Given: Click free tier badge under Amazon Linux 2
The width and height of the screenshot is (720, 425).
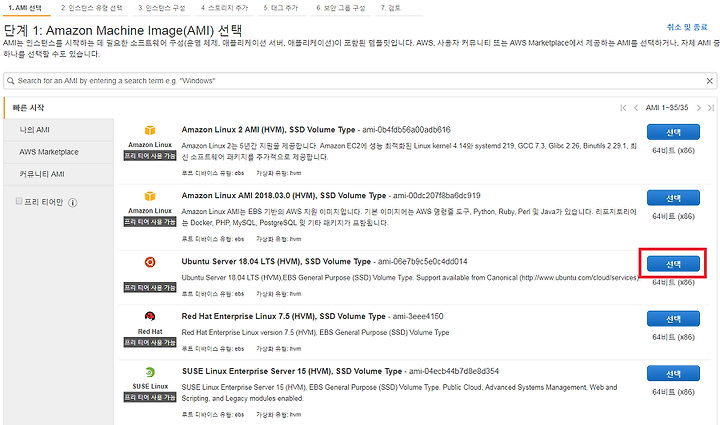Looking at the screenshot, I should 150,156.
